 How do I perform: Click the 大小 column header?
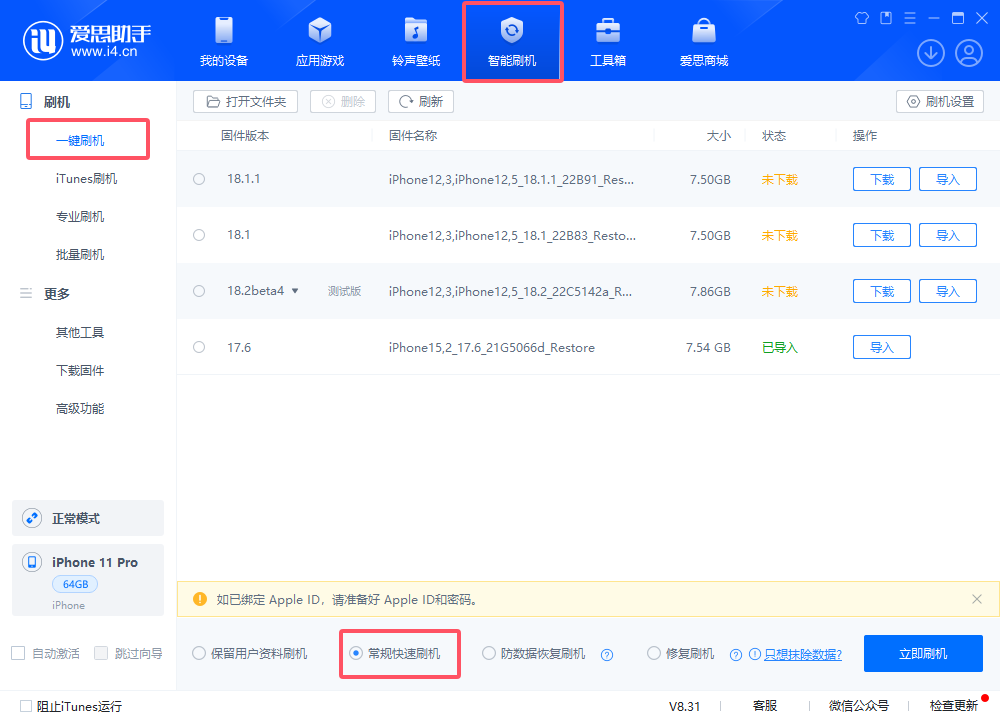718,136
